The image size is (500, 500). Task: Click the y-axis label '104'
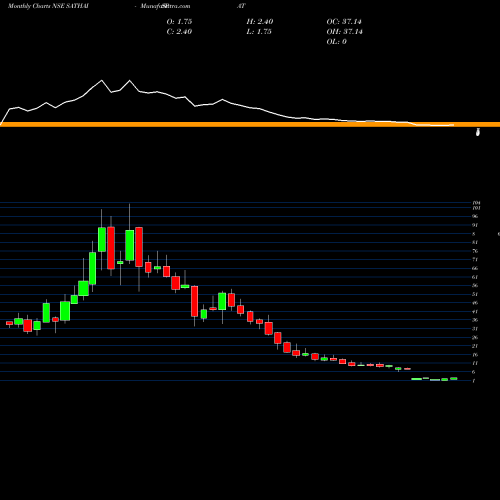pyautogui.click(x=476, y=203)
